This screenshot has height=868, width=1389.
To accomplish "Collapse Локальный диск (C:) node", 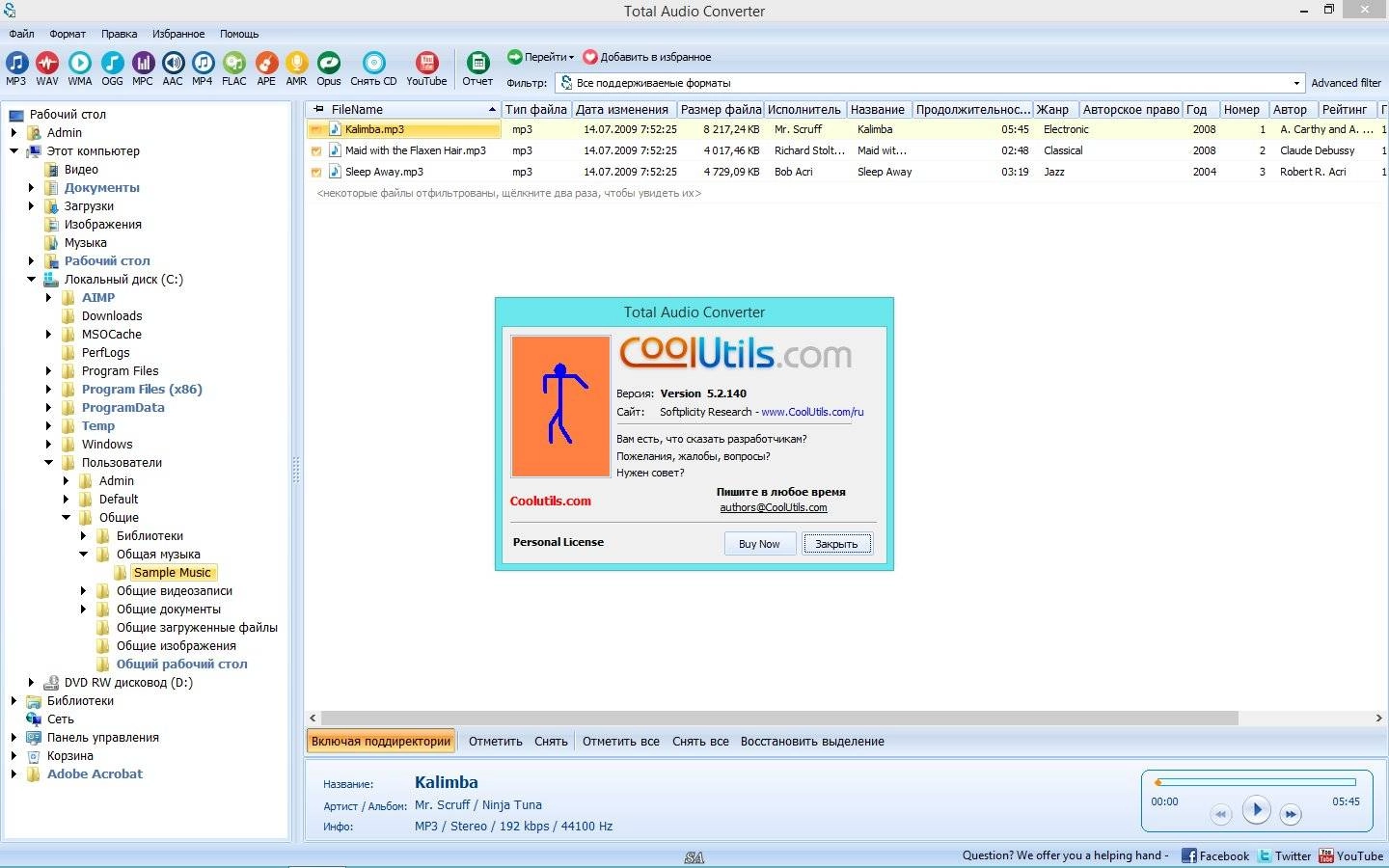I will coord(32,279).
